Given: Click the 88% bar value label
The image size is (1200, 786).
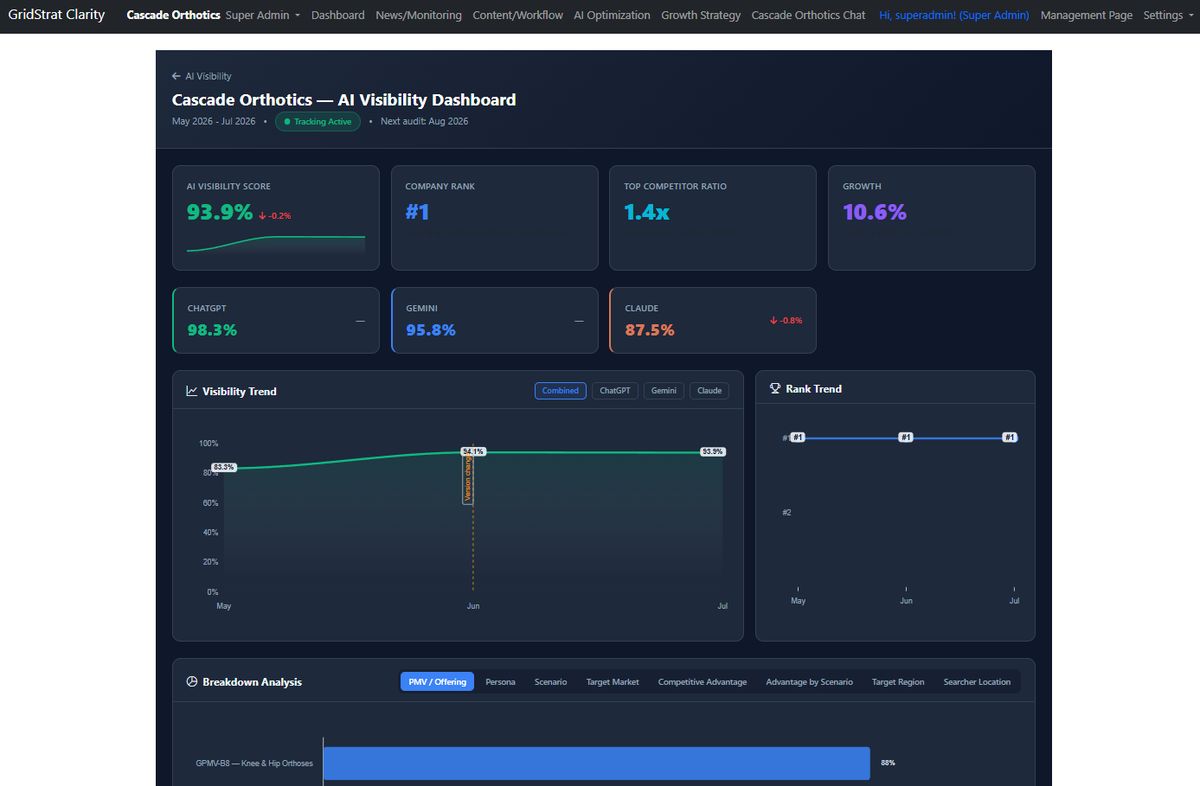Looking at the screenshot, I should click(888, 763).
